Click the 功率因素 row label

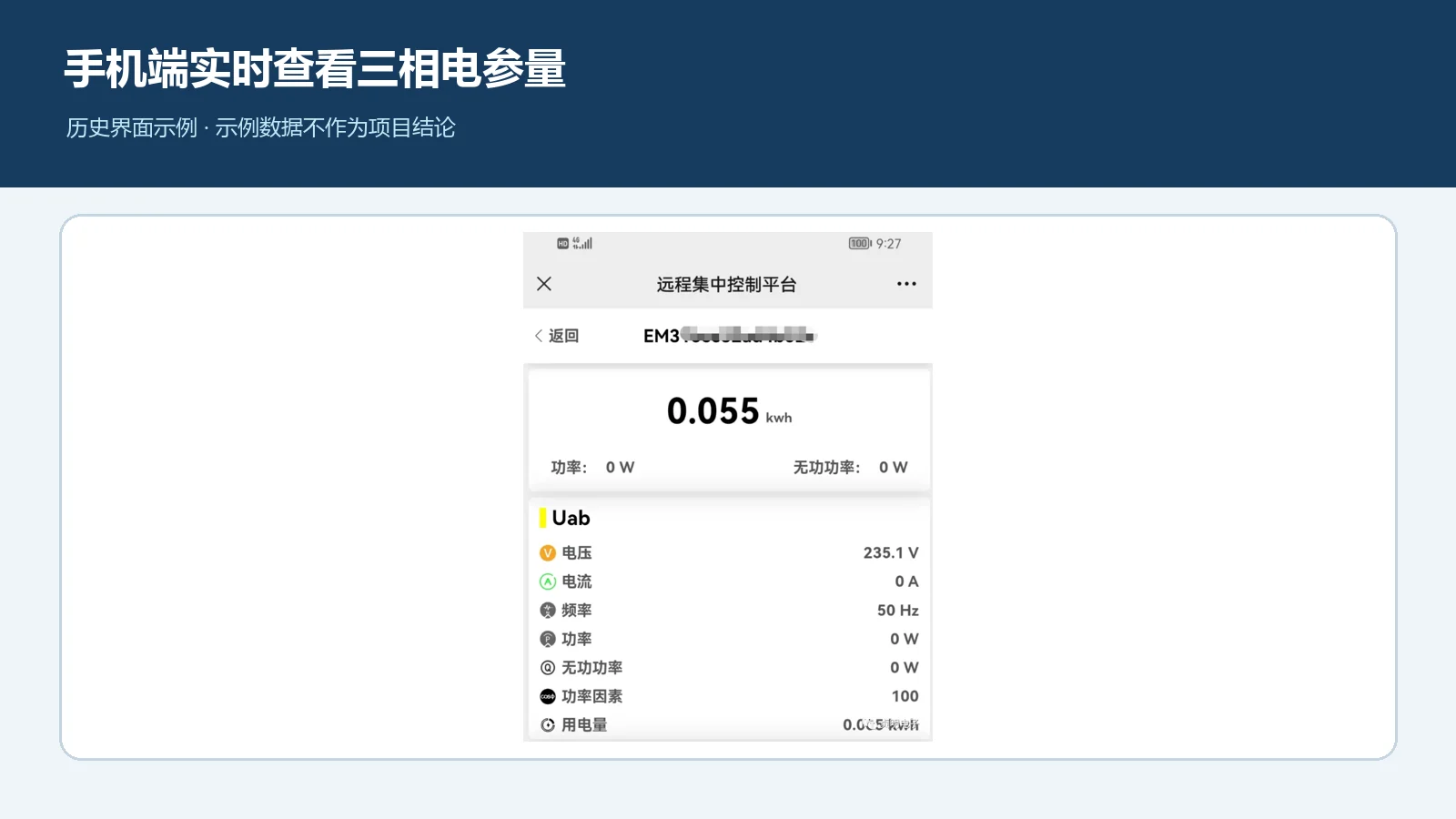coord(592,696)
